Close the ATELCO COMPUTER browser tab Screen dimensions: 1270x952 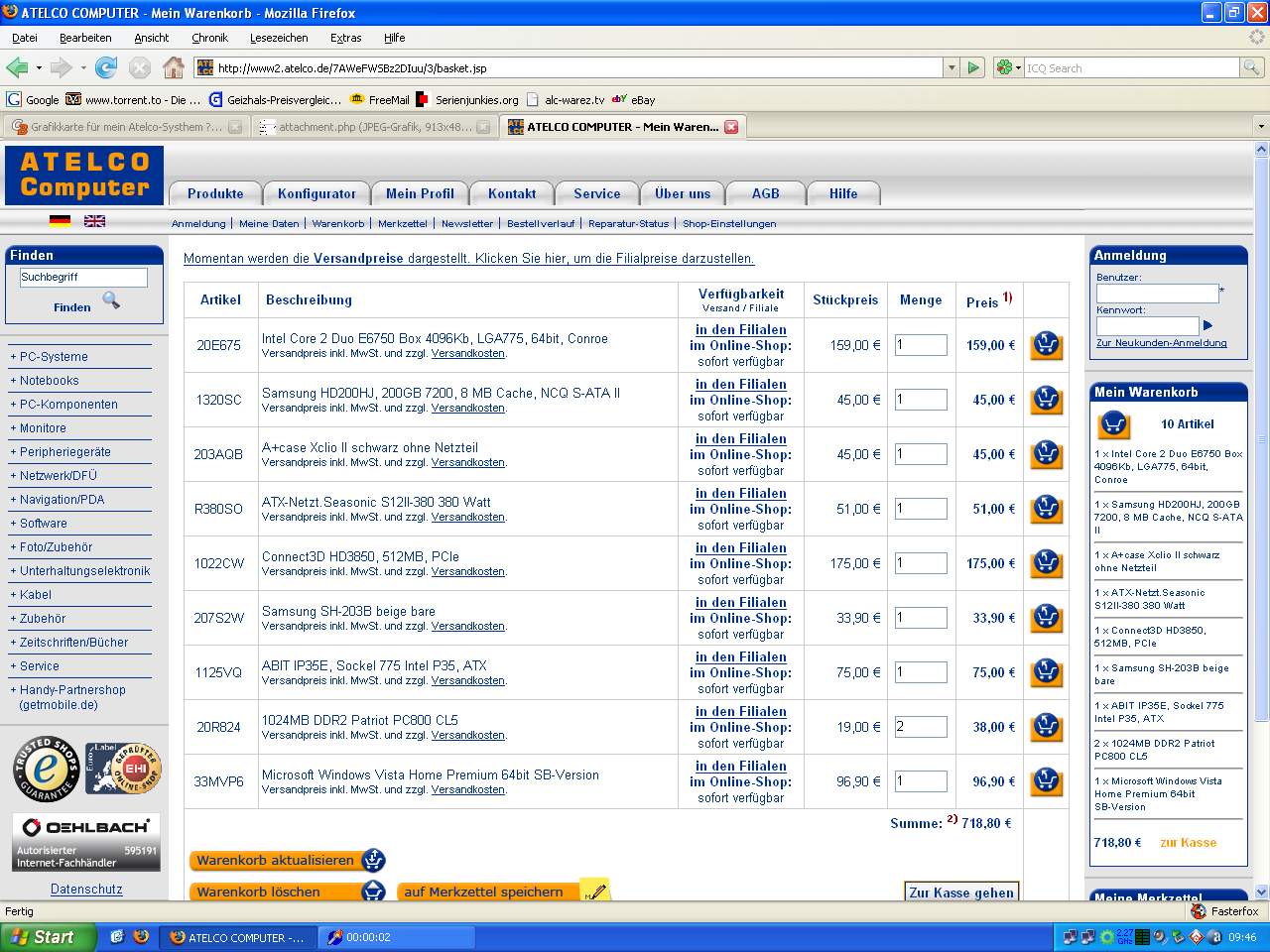(x=731, y=127)
